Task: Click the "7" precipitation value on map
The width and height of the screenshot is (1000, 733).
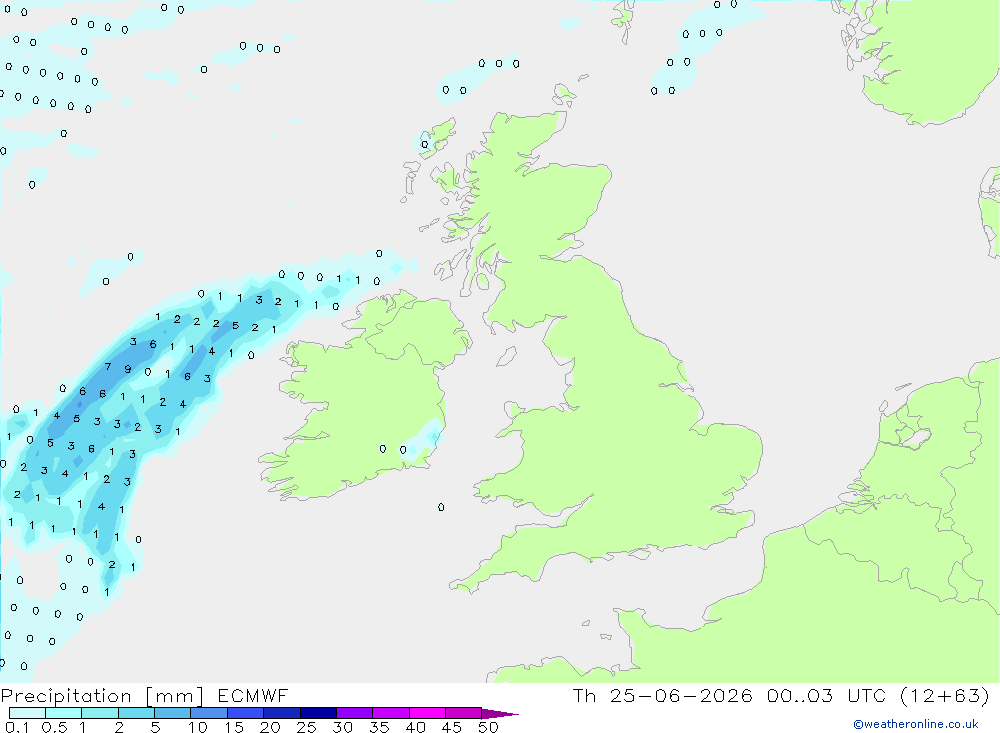Action: click(x=108, y=367)
